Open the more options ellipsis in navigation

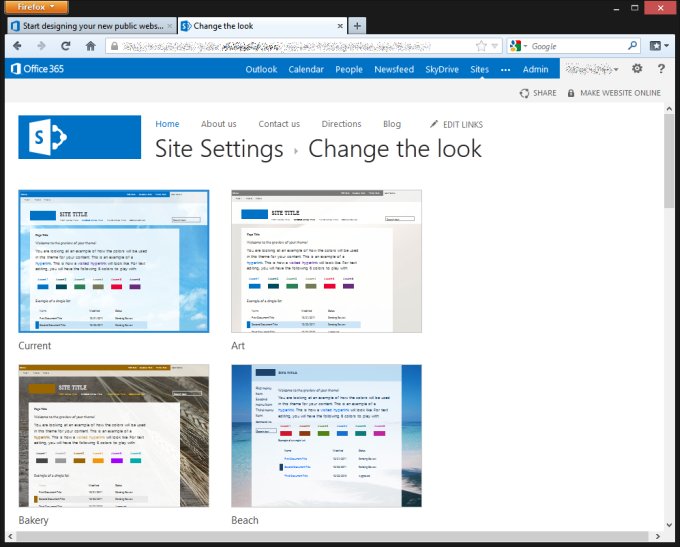point(505,69)
